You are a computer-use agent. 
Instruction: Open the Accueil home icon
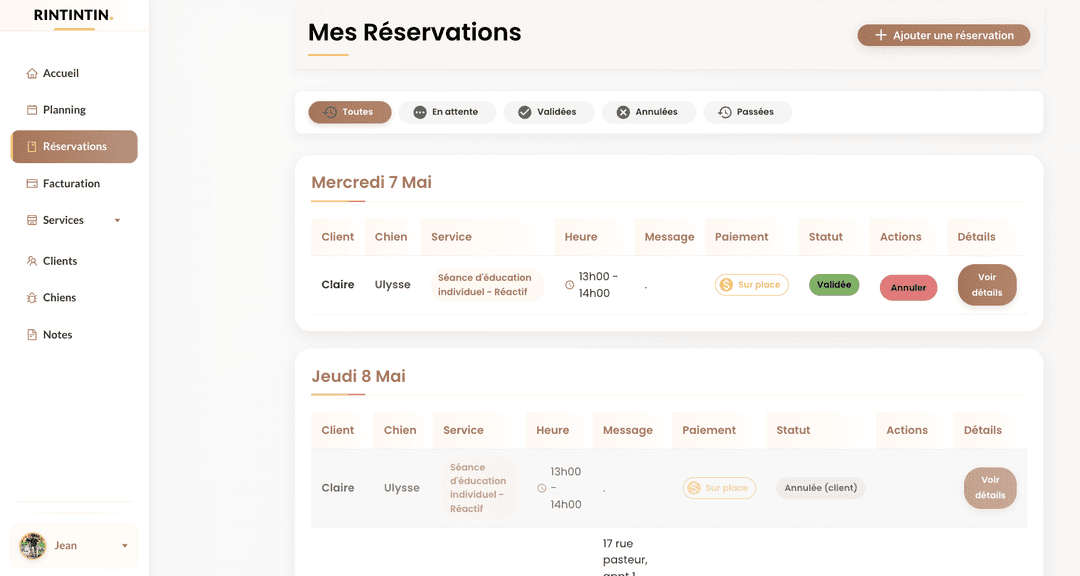point(32,73)
